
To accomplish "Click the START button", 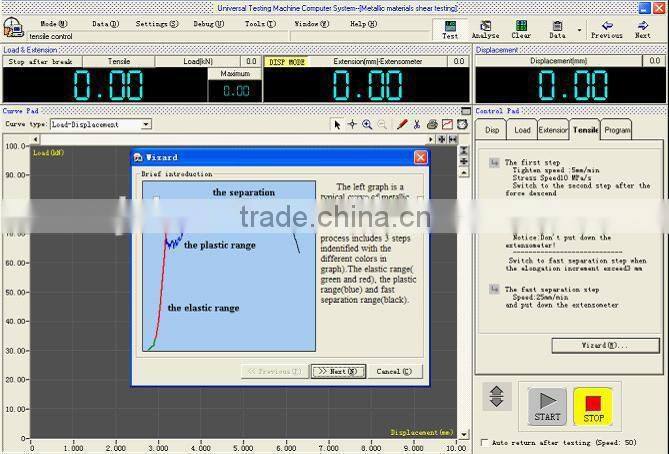I will coord(547,406).
